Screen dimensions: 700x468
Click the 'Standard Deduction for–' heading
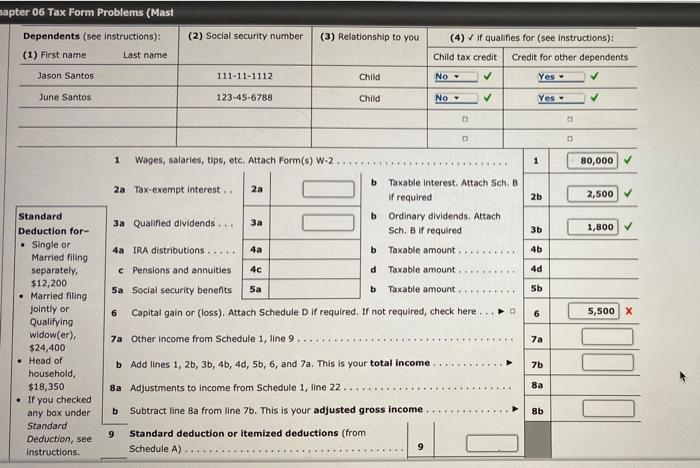click(x=54, y=224)
